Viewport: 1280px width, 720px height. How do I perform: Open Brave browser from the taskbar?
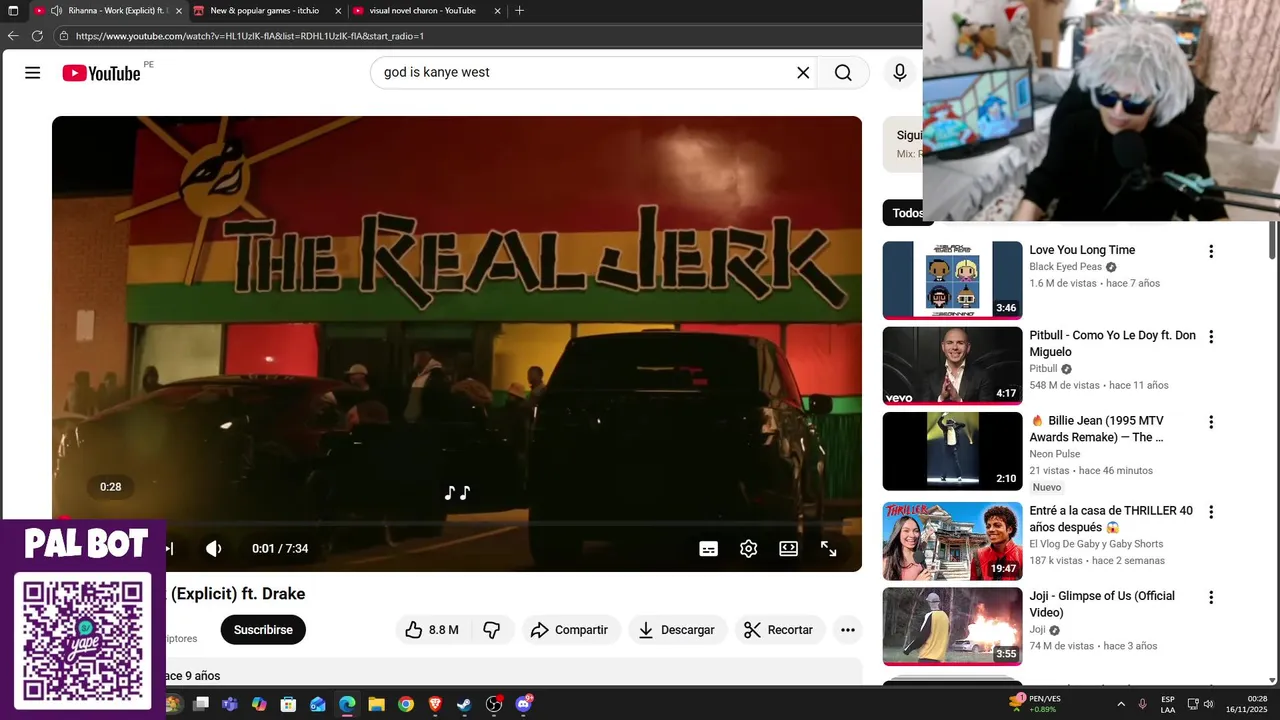(x=435, y=704)
